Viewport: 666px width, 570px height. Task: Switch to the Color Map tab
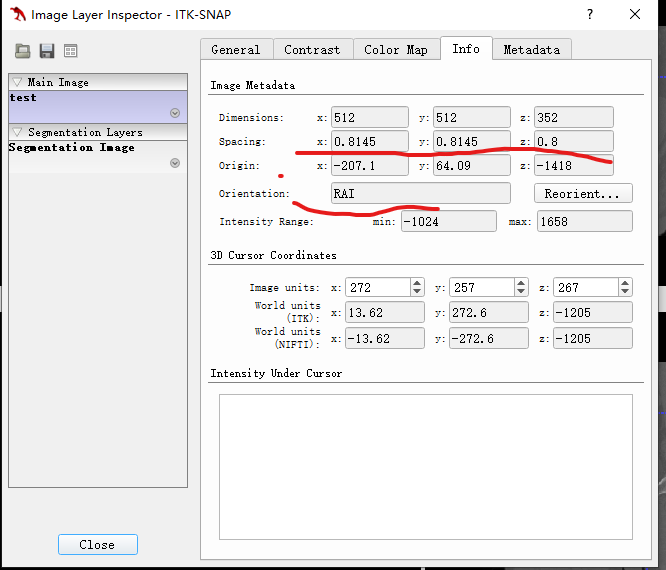click(396, 50)
